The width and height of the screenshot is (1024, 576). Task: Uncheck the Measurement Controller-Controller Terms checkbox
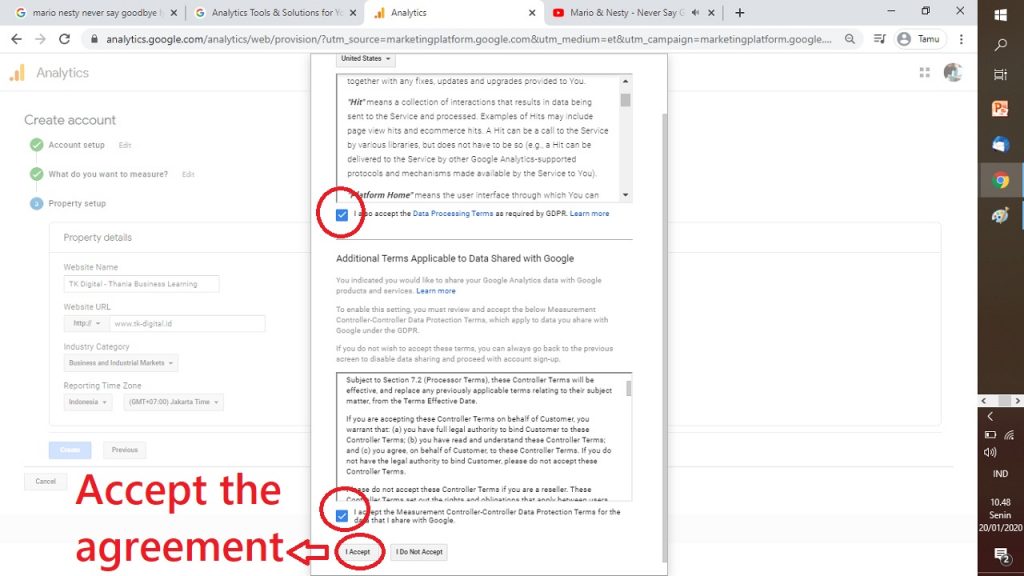click(x=342, y=516)
